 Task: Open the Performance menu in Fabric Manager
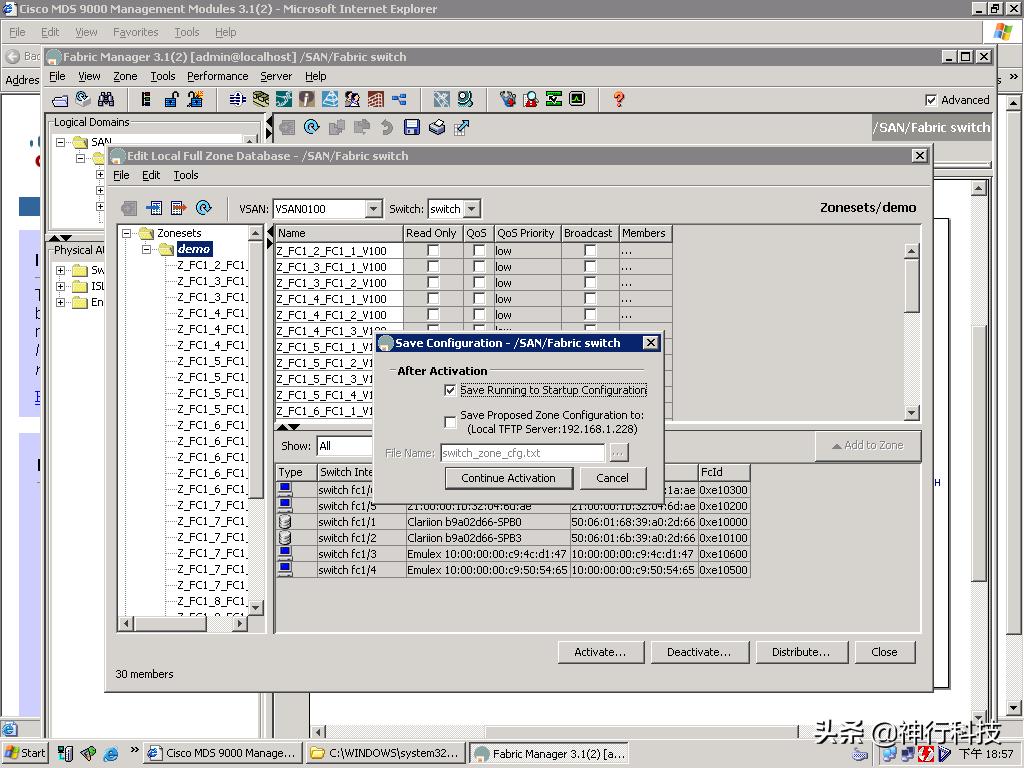217,76
